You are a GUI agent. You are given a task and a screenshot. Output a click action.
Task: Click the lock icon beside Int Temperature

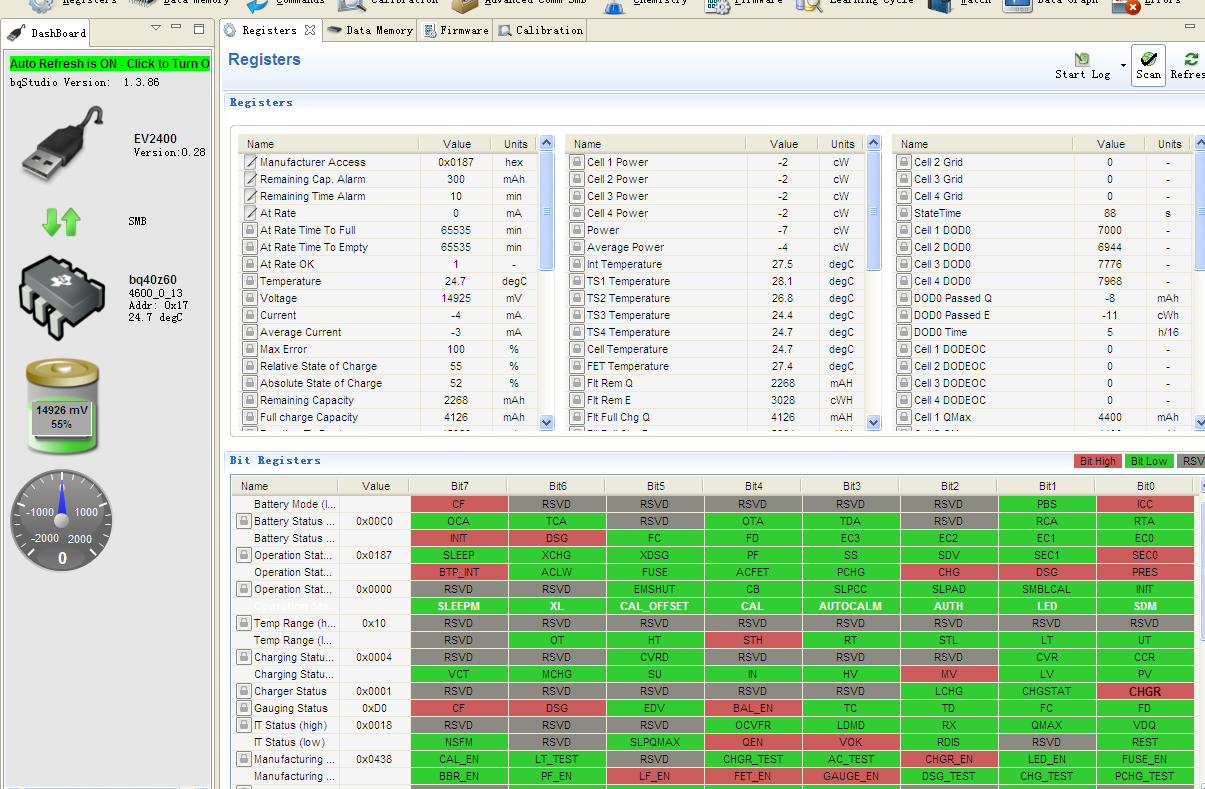tap(577, 264)
